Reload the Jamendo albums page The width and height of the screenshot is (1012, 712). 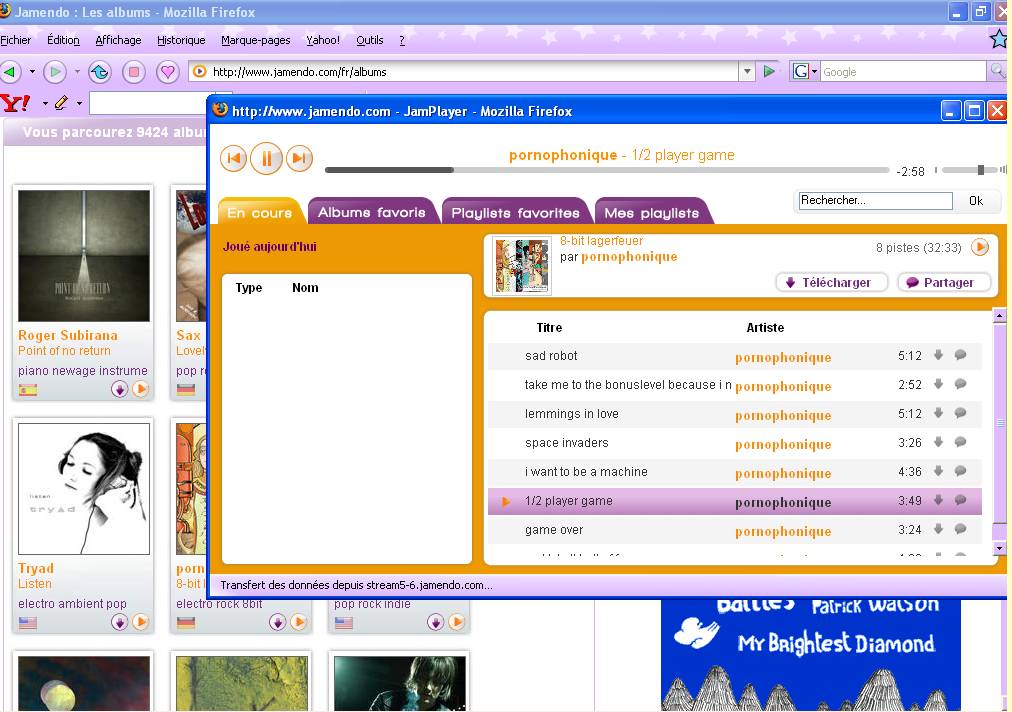point(99,72)
